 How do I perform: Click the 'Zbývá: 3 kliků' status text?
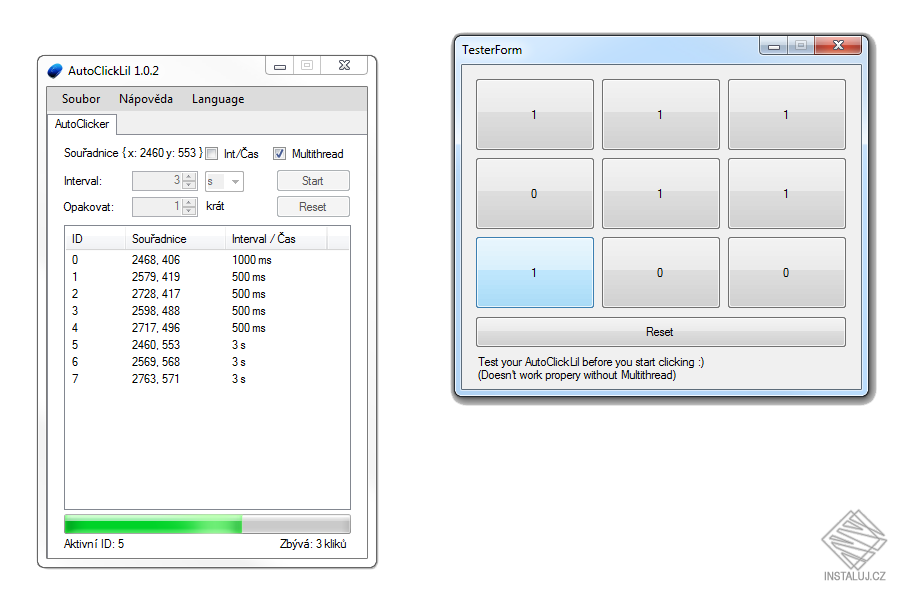click(x=313, y=544)
